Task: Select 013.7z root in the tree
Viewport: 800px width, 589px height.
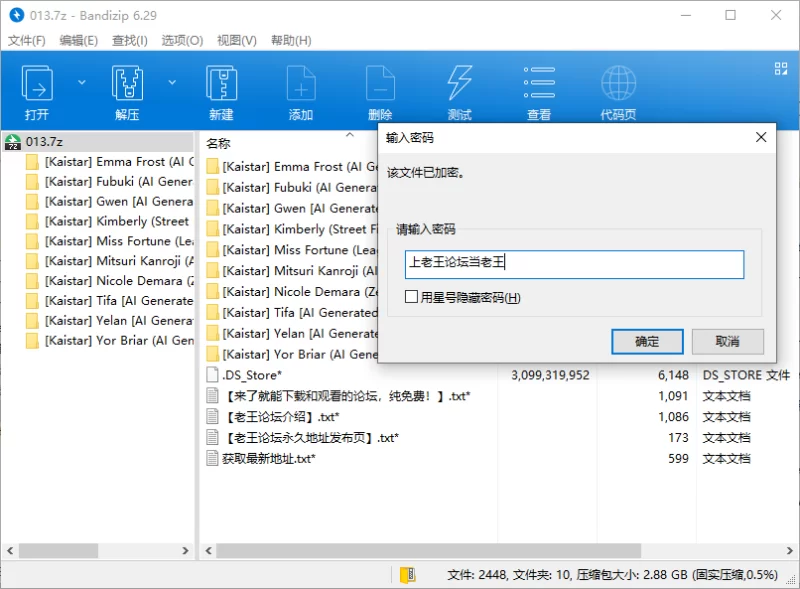Action: pos(98,142)
